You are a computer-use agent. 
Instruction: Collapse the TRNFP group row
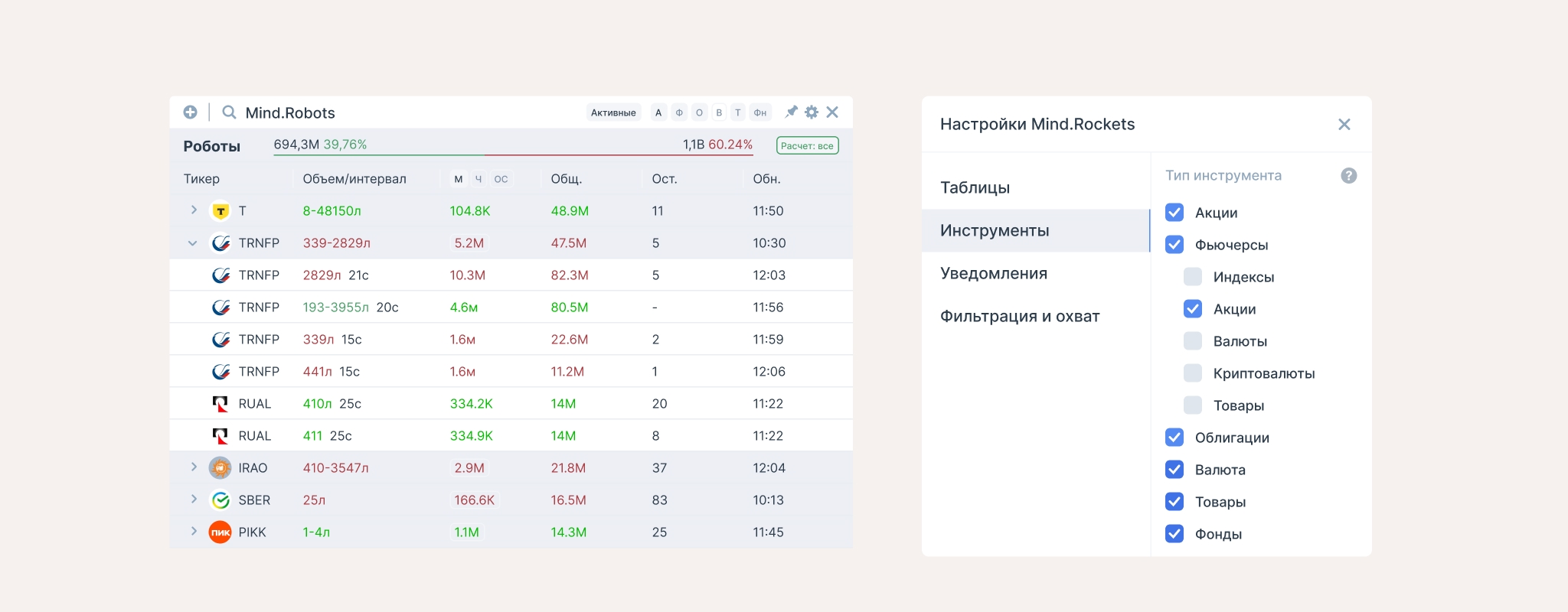coord(193,243)
